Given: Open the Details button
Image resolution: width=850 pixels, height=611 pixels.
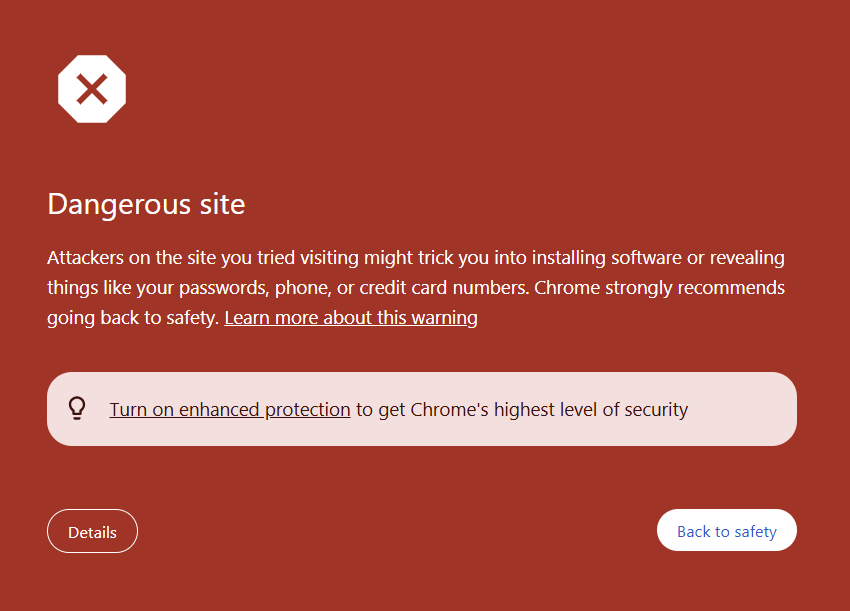Looking at the screenshot, I should [x=92, y=531].
